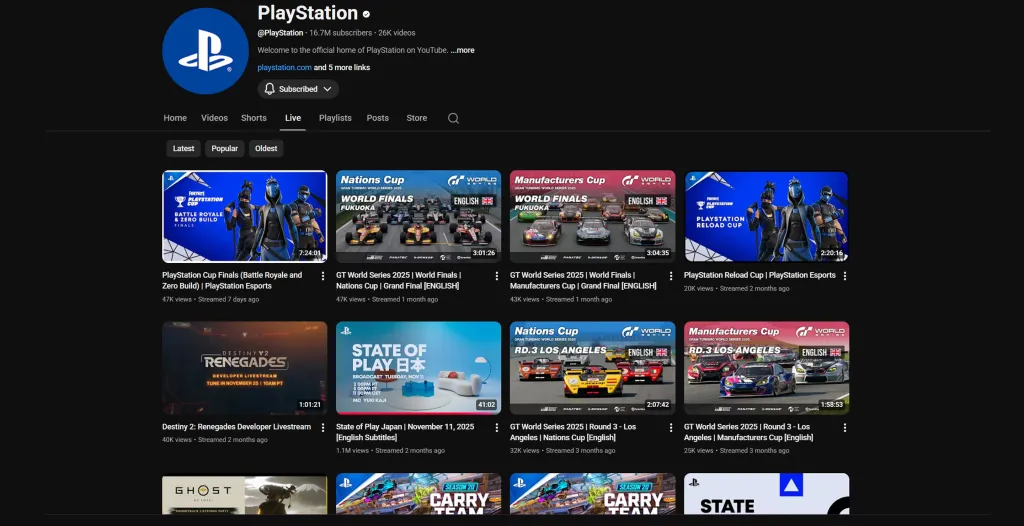This screenshot has height=526, width=1024.
Task: Sort streams by Latest chip
Action: (x=184, y=148)
